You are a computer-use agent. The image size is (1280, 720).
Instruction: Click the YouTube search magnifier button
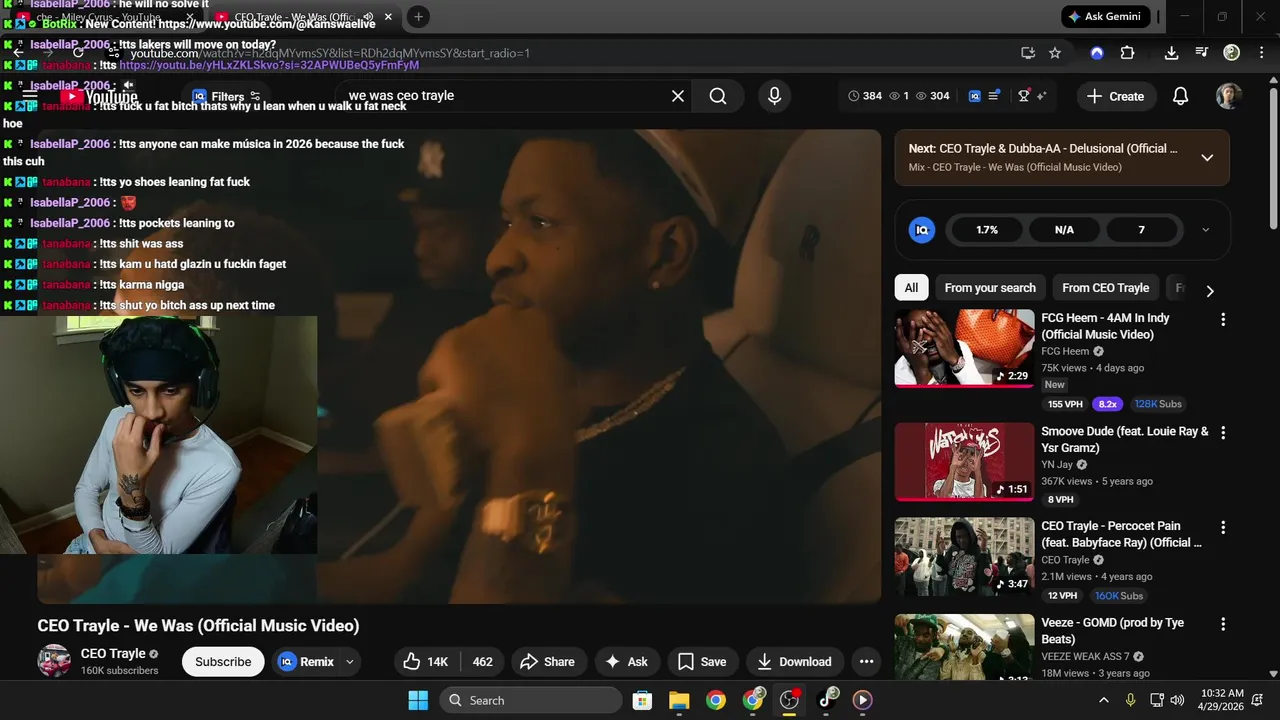(718, 96)
